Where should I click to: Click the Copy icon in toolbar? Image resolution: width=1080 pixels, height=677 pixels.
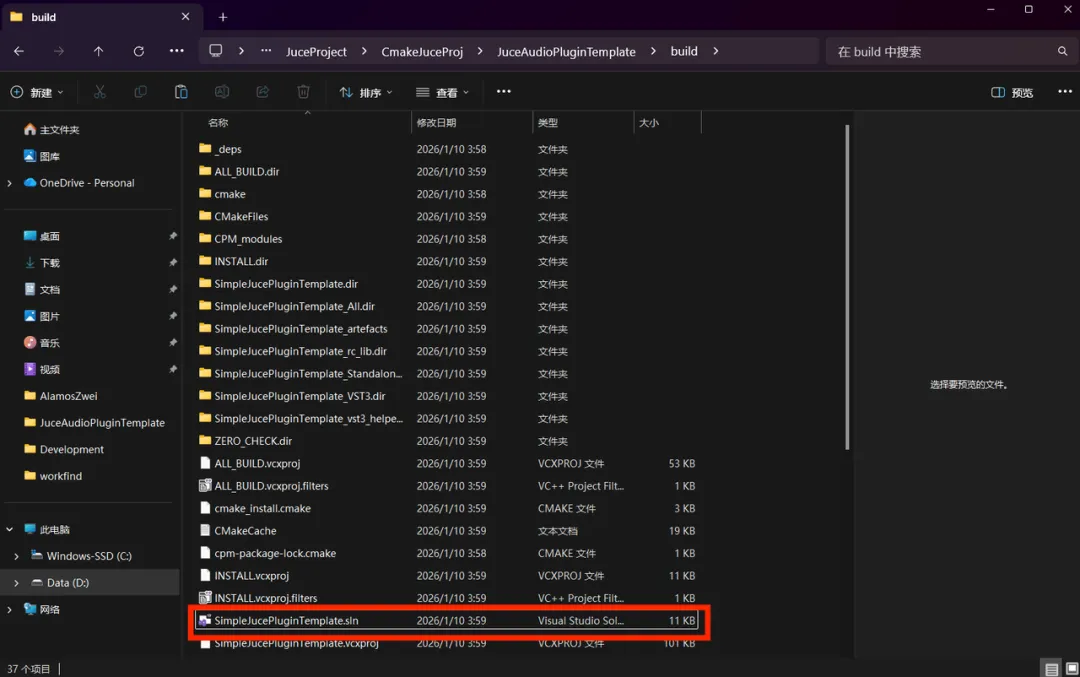point(141,92)
